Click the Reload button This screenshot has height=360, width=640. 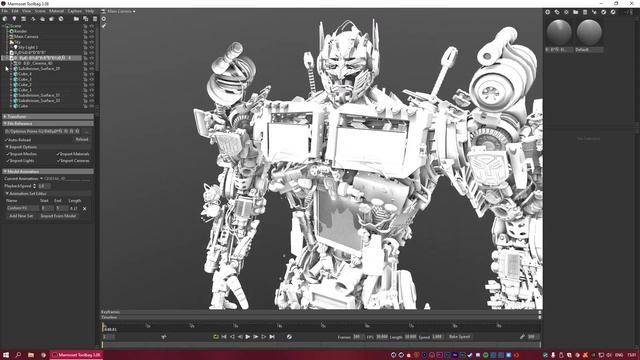tap(82, 140)
